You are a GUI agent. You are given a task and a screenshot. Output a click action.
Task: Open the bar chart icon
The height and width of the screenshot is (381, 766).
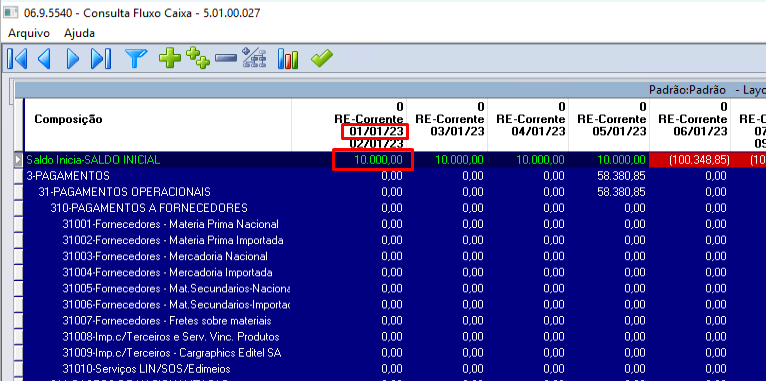click(288, 59)
